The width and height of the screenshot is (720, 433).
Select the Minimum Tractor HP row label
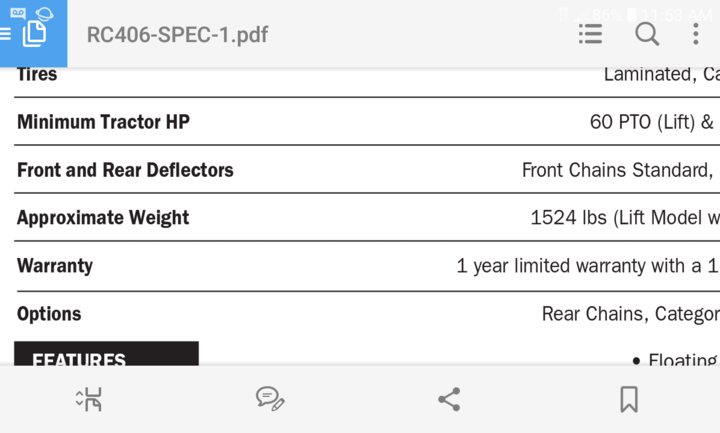[103, 122]
